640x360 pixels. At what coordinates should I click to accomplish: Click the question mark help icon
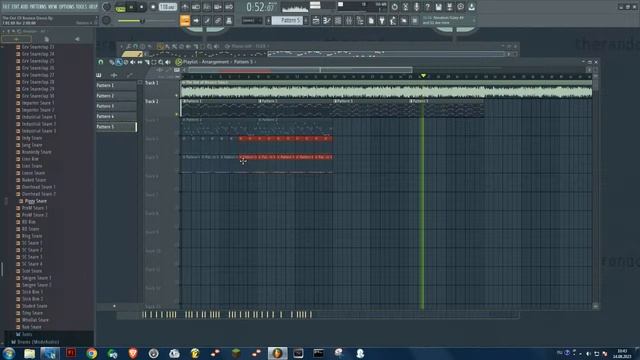[427, 7]
